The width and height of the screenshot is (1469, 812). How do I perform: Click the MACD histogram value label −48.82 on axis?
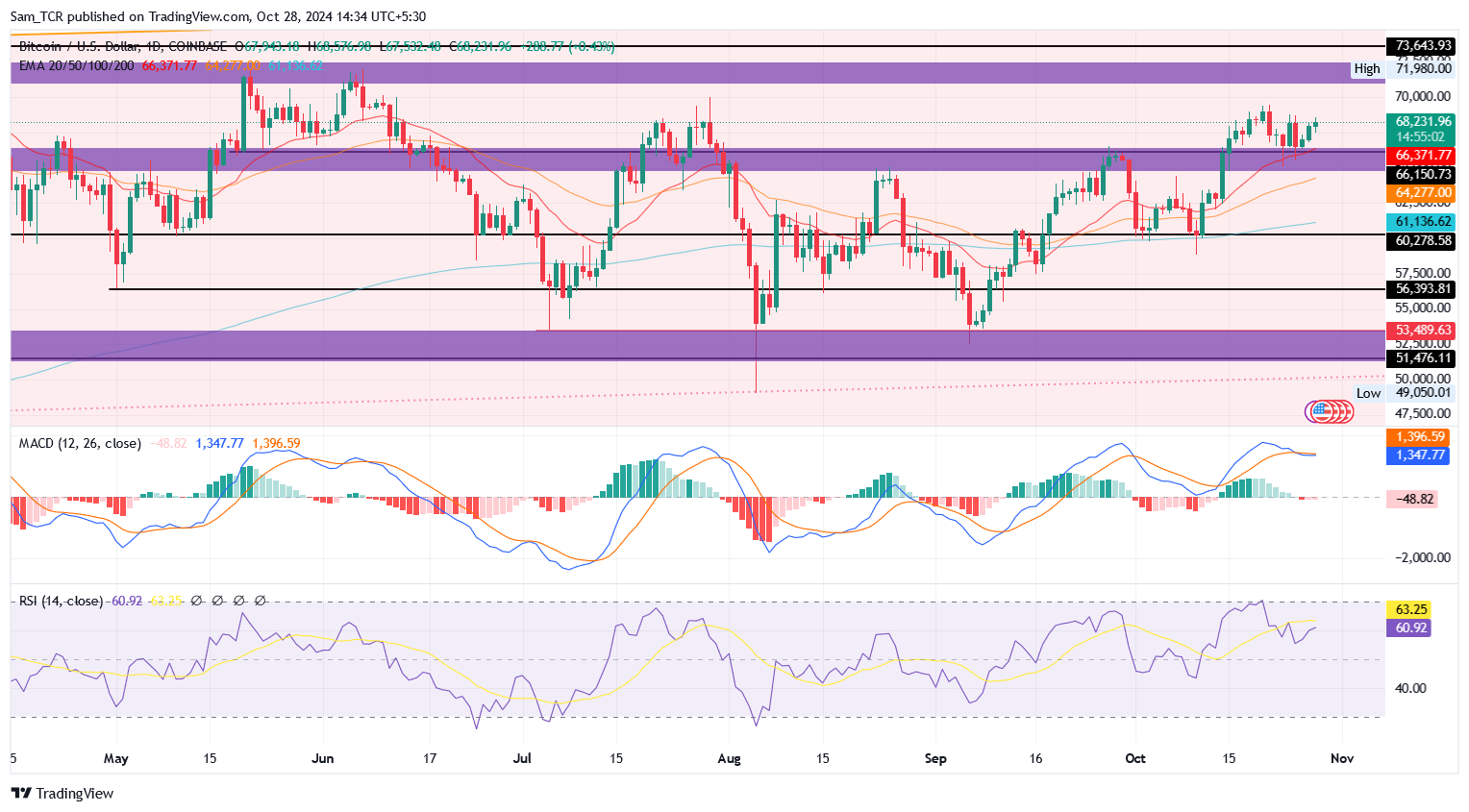[1412, 499]
